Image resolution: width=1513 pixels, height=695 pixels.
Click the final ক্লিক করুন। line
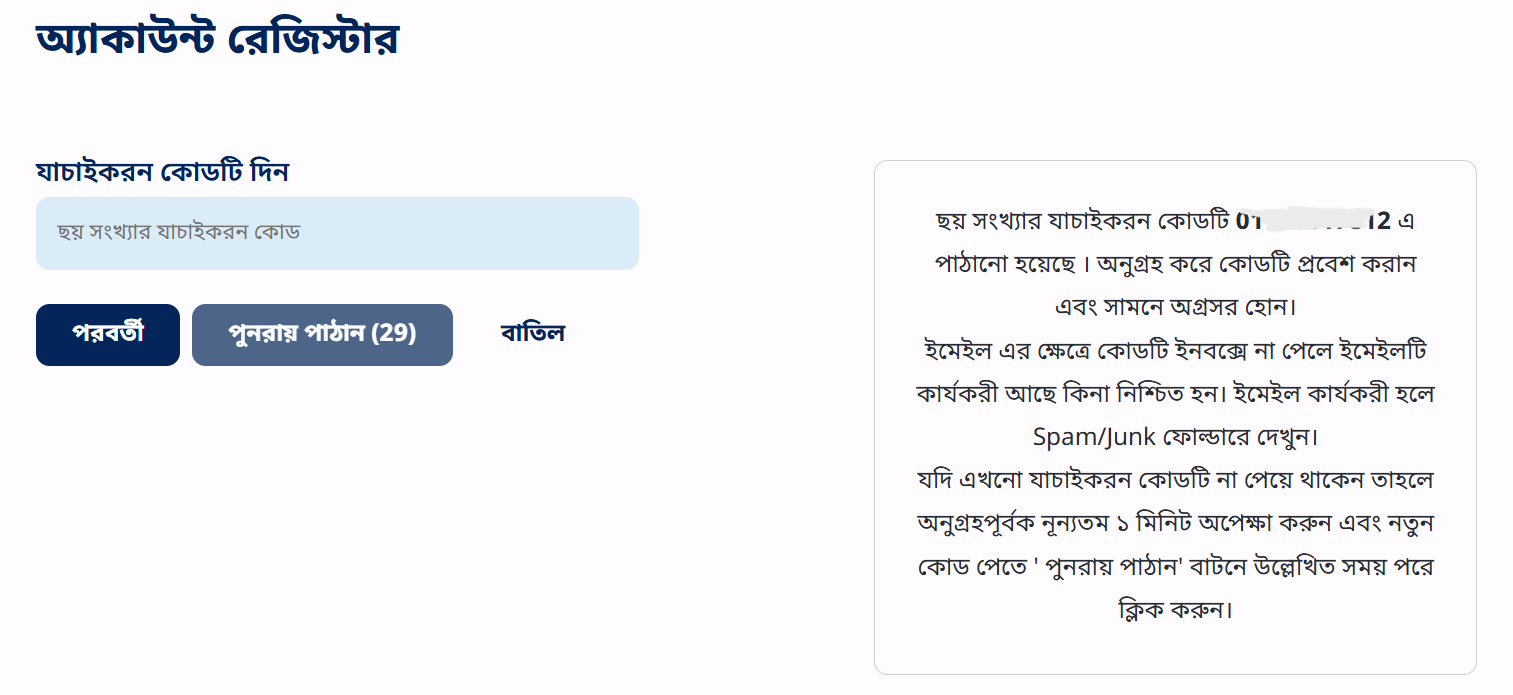click(1175, 610)
